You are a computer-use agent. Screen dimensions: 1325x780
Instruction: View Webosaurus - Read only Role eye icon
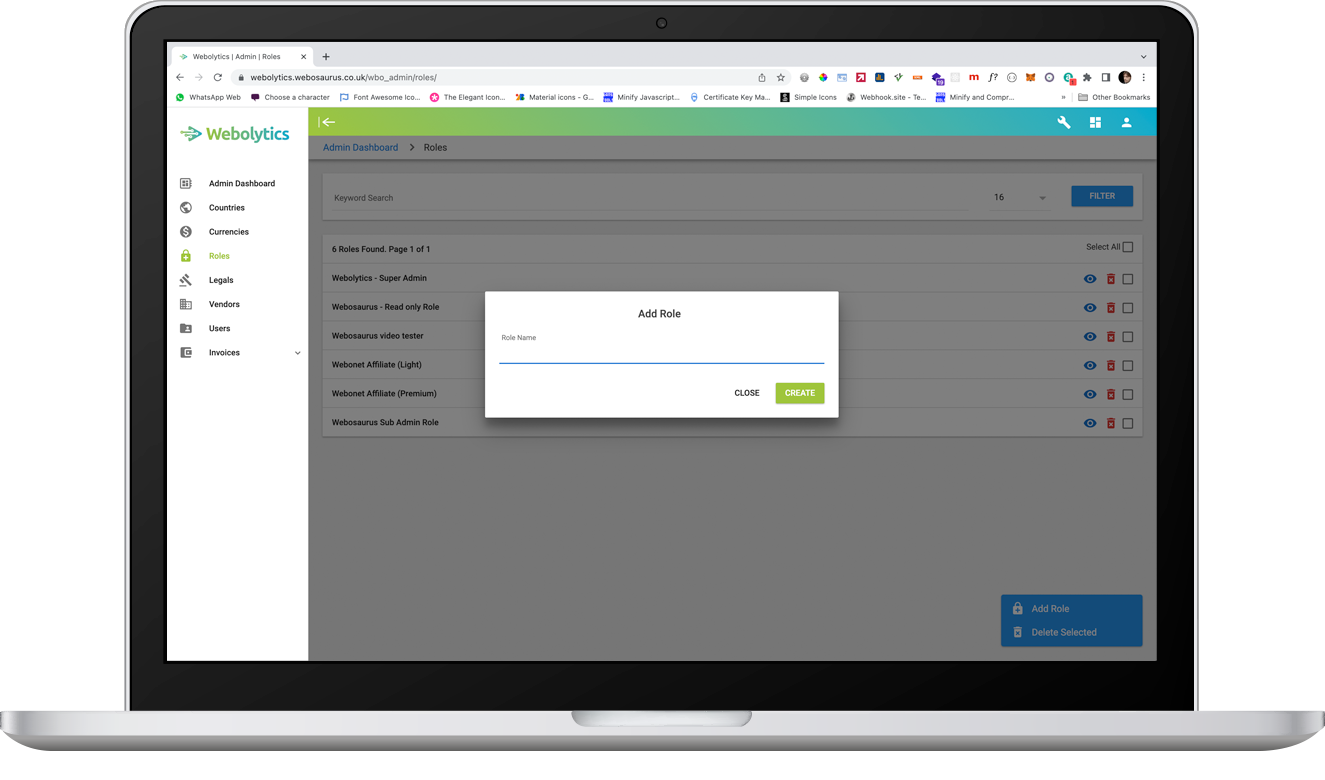pyautogui.click(x=1090, y=308)
